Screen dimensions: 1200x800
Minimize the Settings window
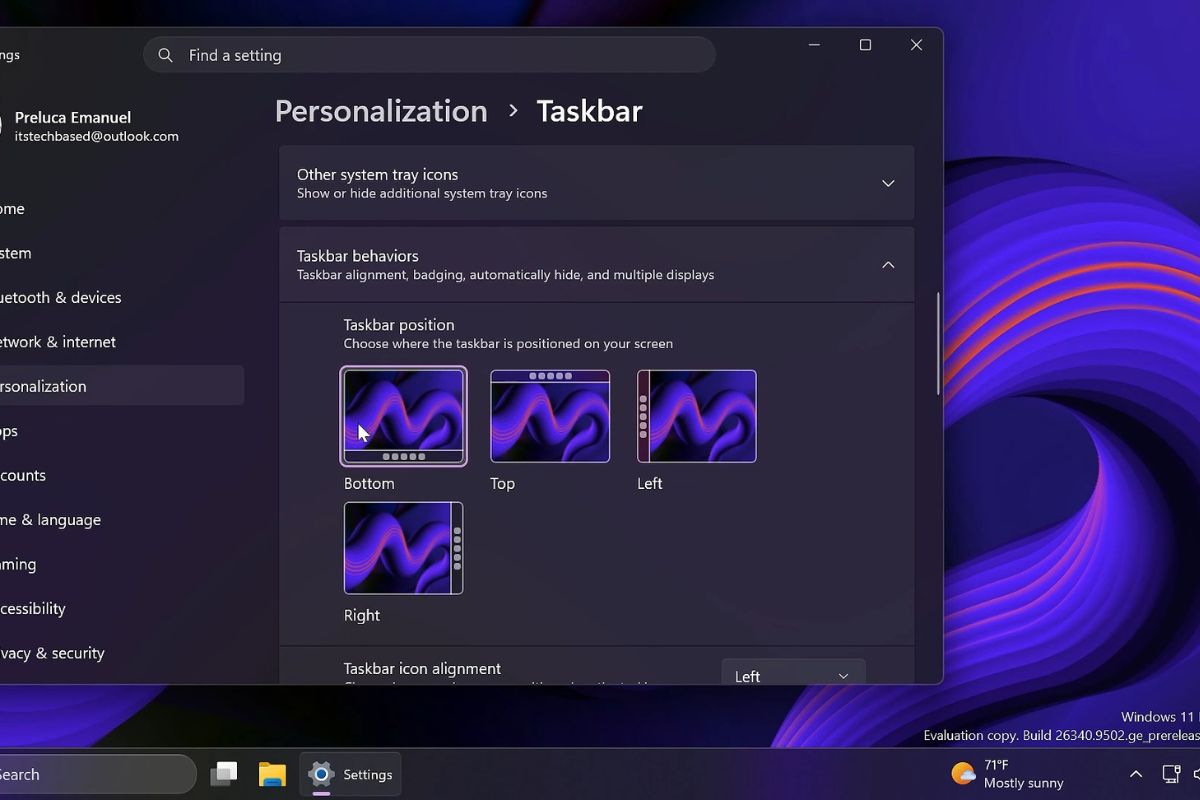(815, 45)
